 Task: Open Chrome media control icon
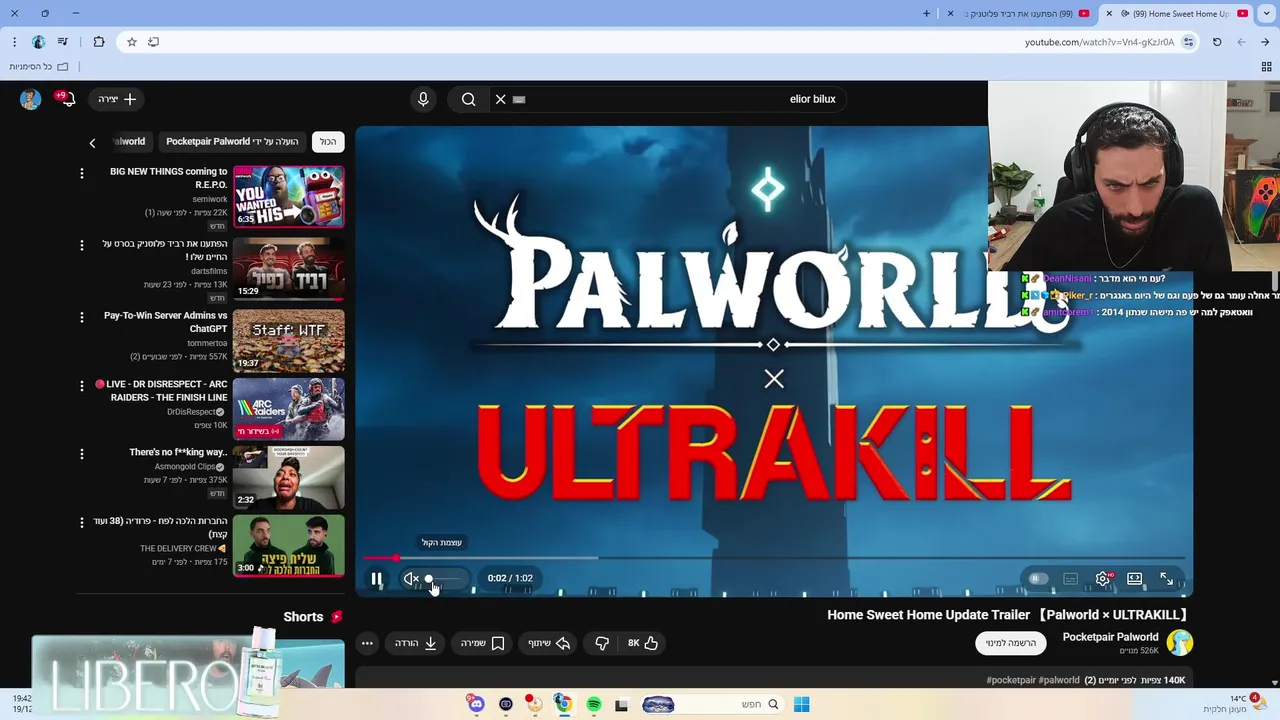pos(63,42)
